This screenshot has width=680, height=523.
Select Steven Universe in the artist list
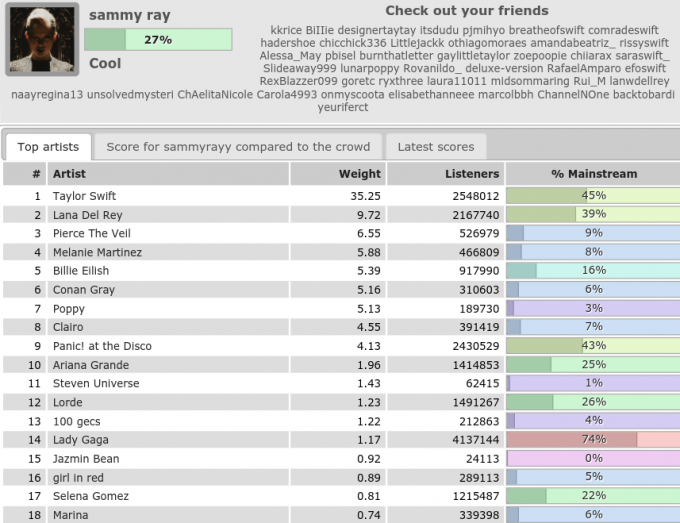click(96, 383)
